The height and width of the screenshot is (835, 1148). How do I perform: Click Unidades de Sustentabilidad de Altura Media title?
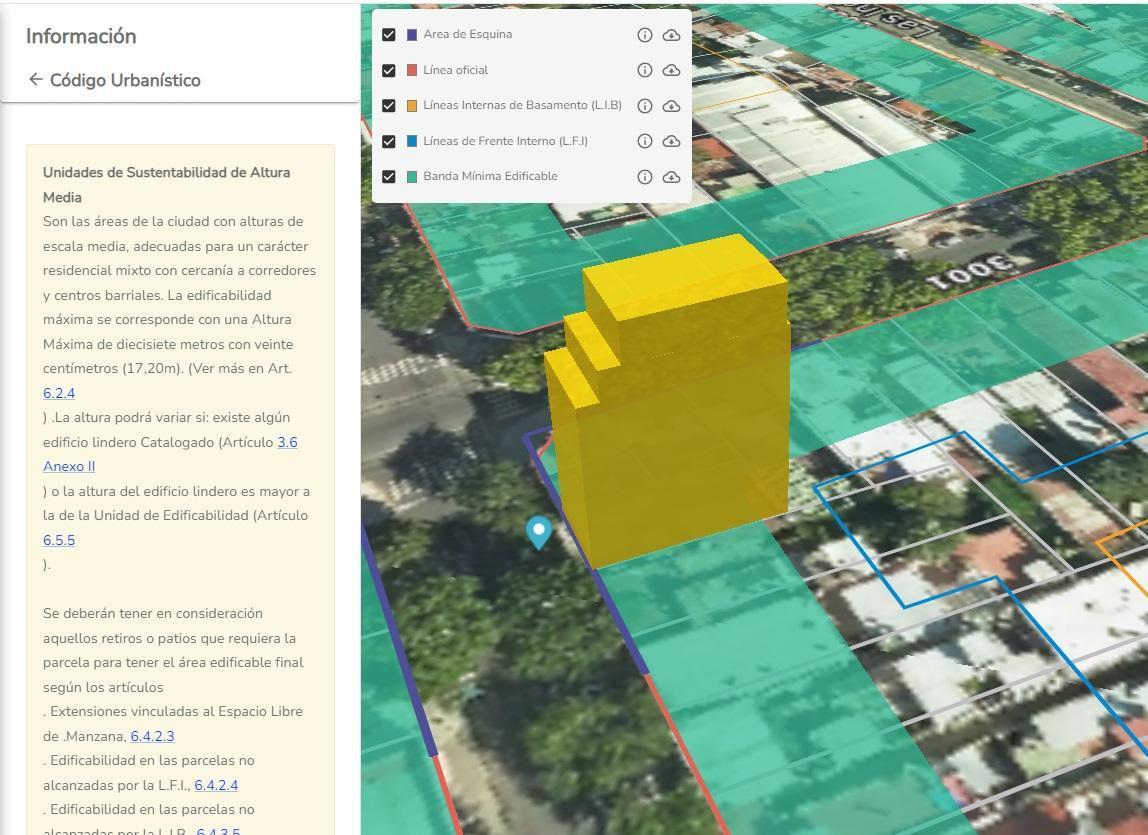click(166, 185)
